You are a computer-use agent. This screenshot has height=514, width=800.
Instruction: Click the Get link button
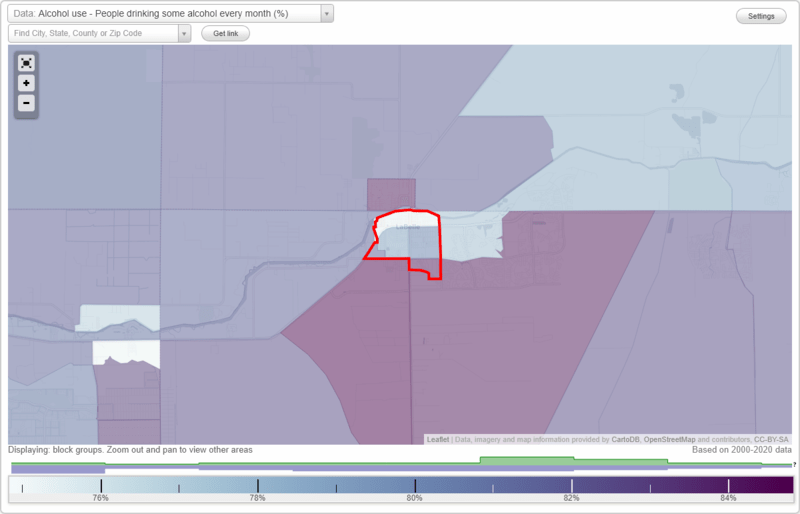point(226,34)
